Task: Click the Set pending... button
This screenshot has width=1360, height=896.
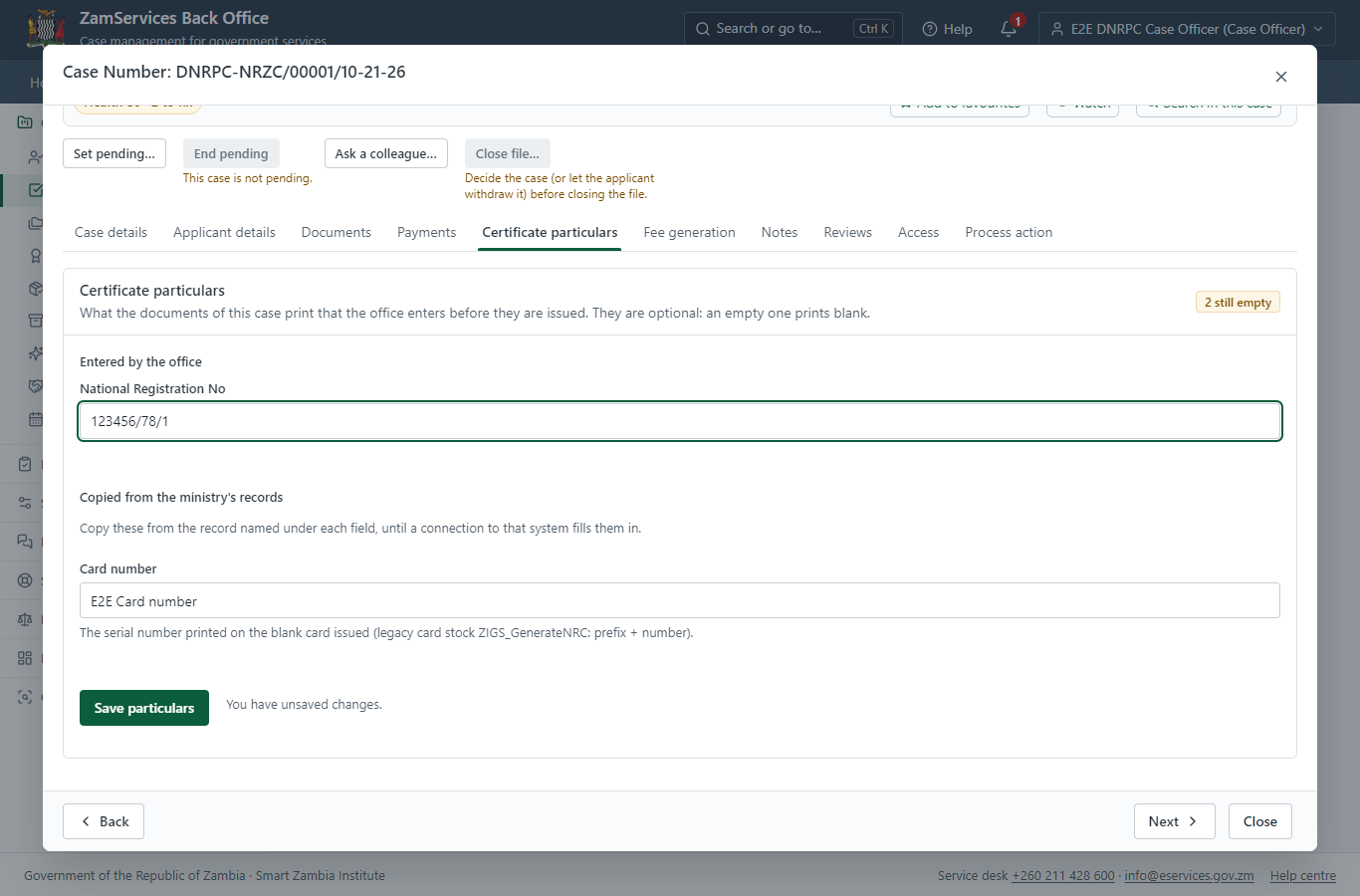Action: tap(114, 153)
